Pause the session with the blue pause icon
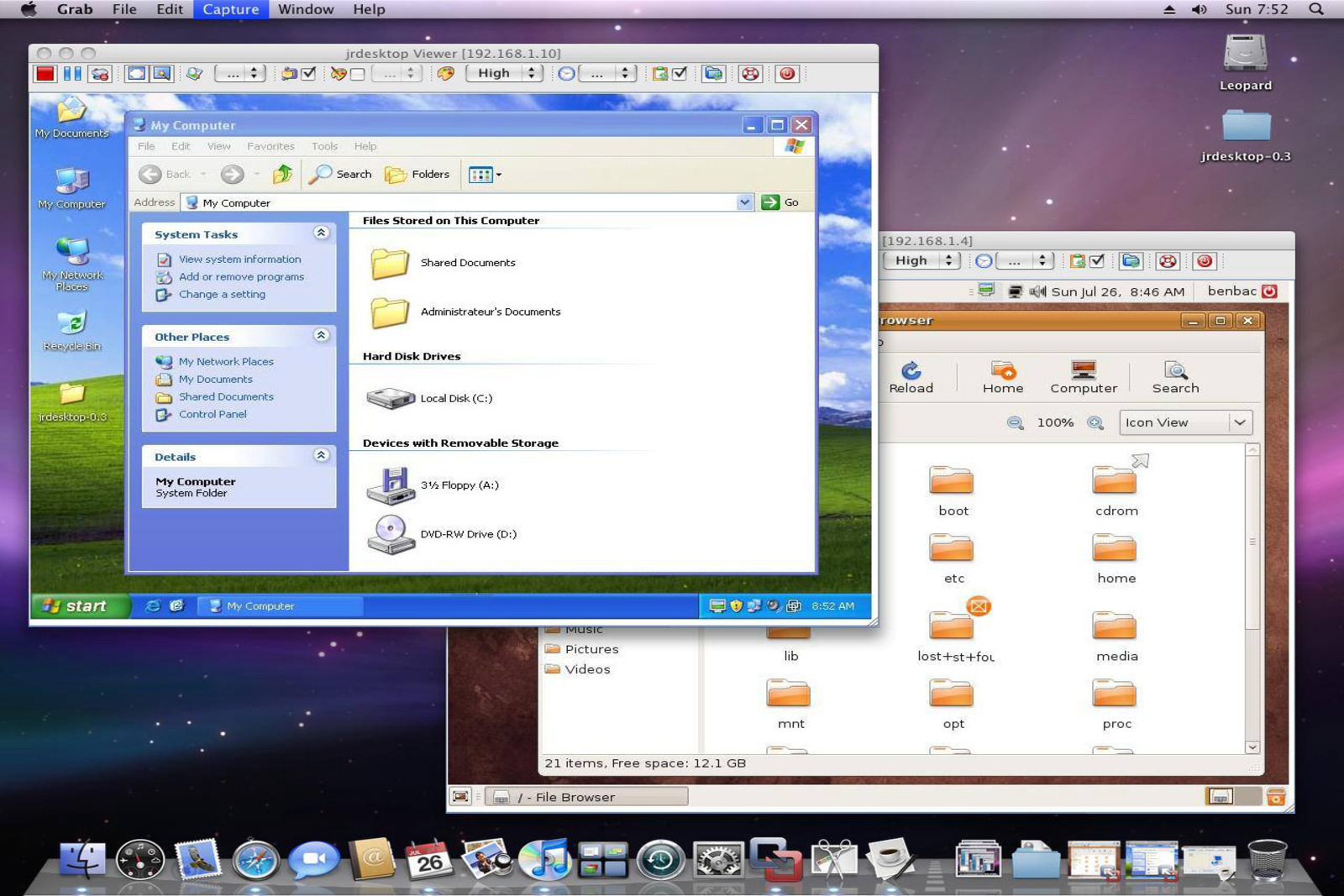The width and height of the screenshot is (1344, 896). (72, 74)
